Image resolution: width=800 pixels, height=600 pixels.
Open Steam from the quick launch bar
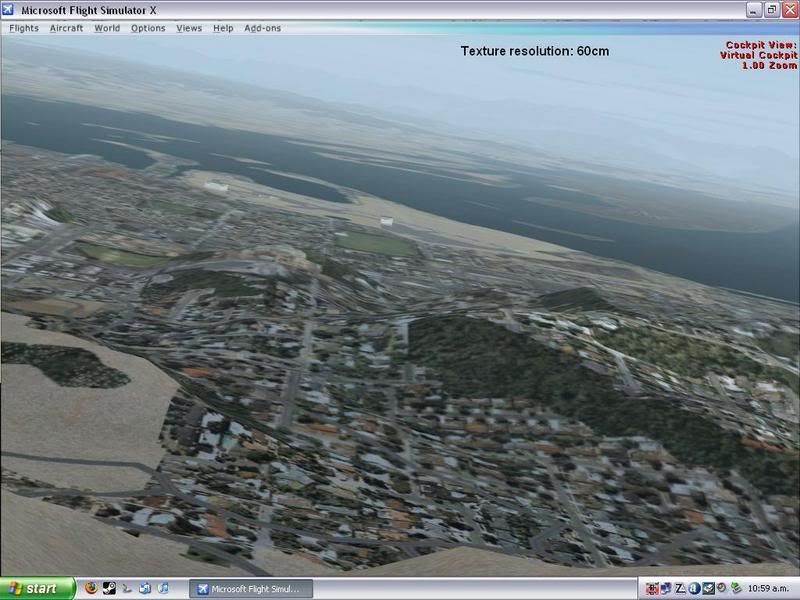[108, 587]
